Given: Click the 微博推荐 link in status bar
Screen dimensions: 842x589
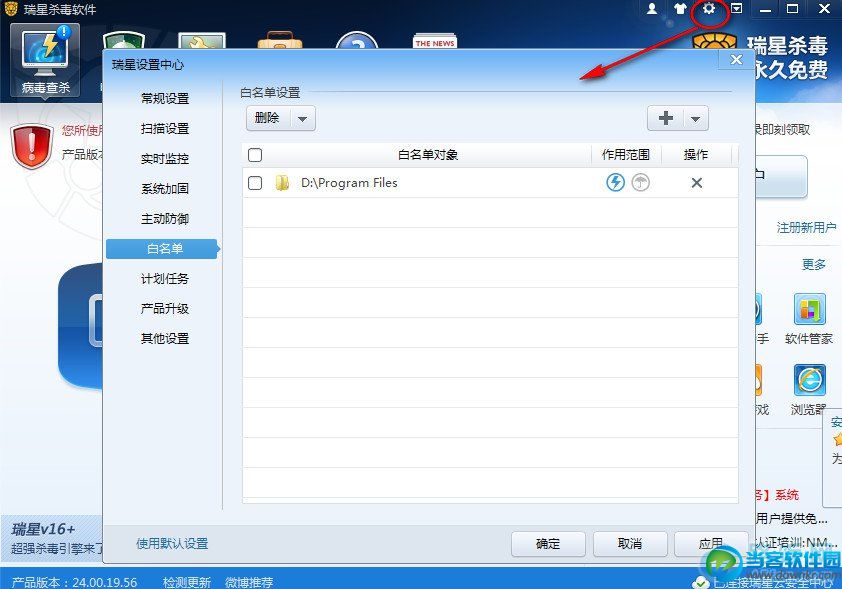Looking at the screenshot, I should click(x=249, y=582).
